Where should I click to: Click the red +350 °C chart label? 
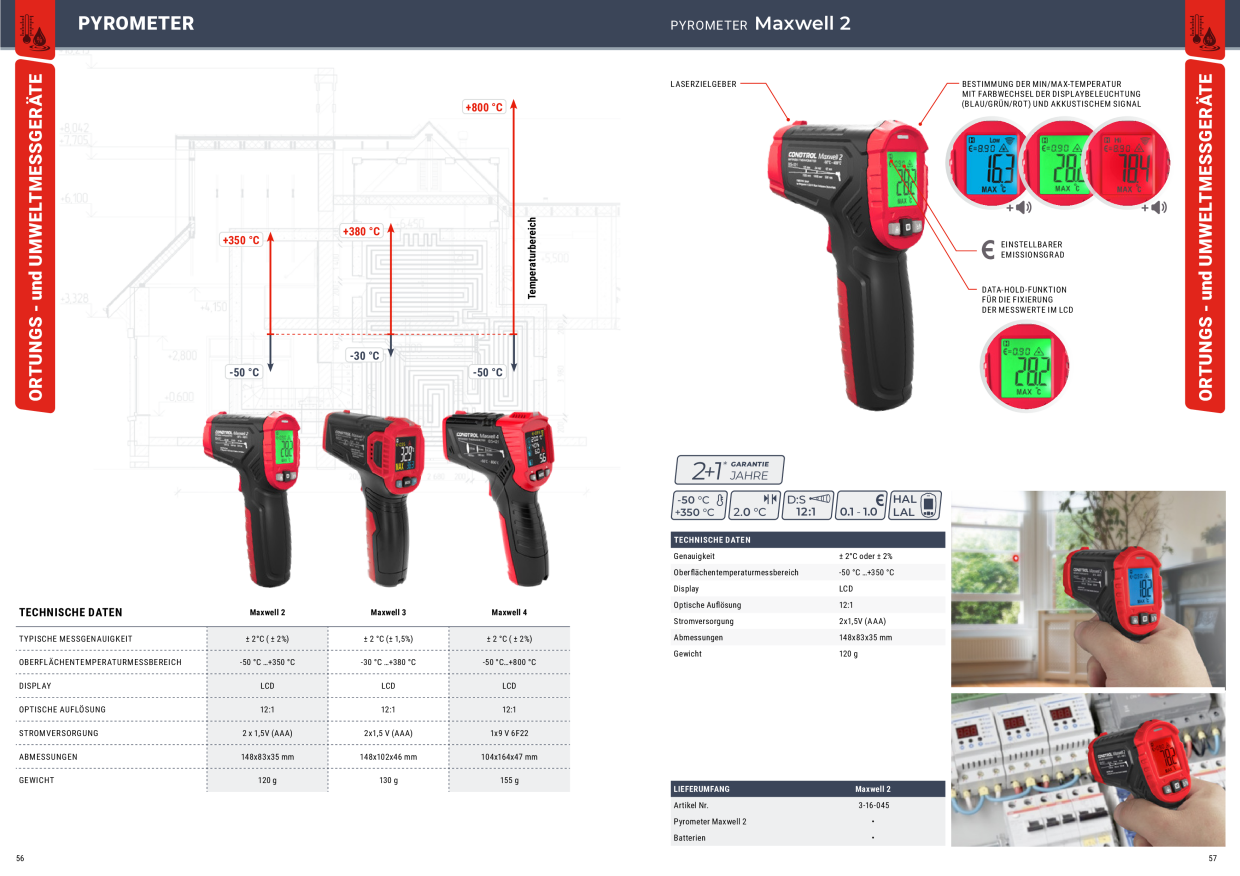240,240
